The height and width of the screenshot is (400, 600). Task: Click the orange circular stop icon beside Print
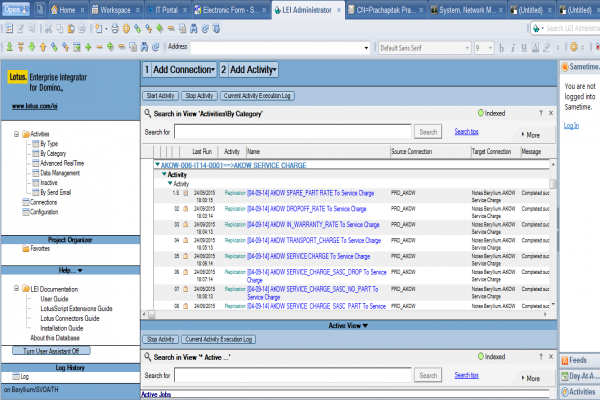click(x=126, y=29)
